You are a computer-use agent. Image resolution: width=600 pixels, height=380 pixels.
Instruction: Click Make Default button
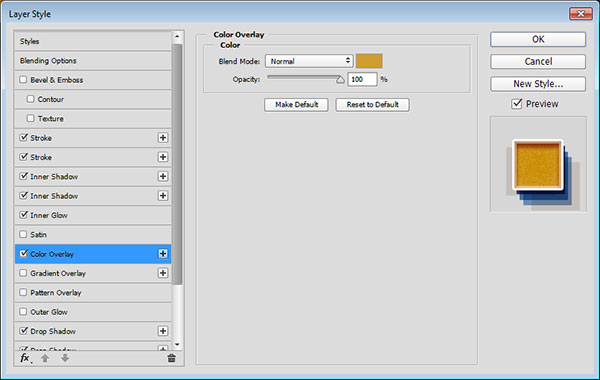[x=296, y=104]
